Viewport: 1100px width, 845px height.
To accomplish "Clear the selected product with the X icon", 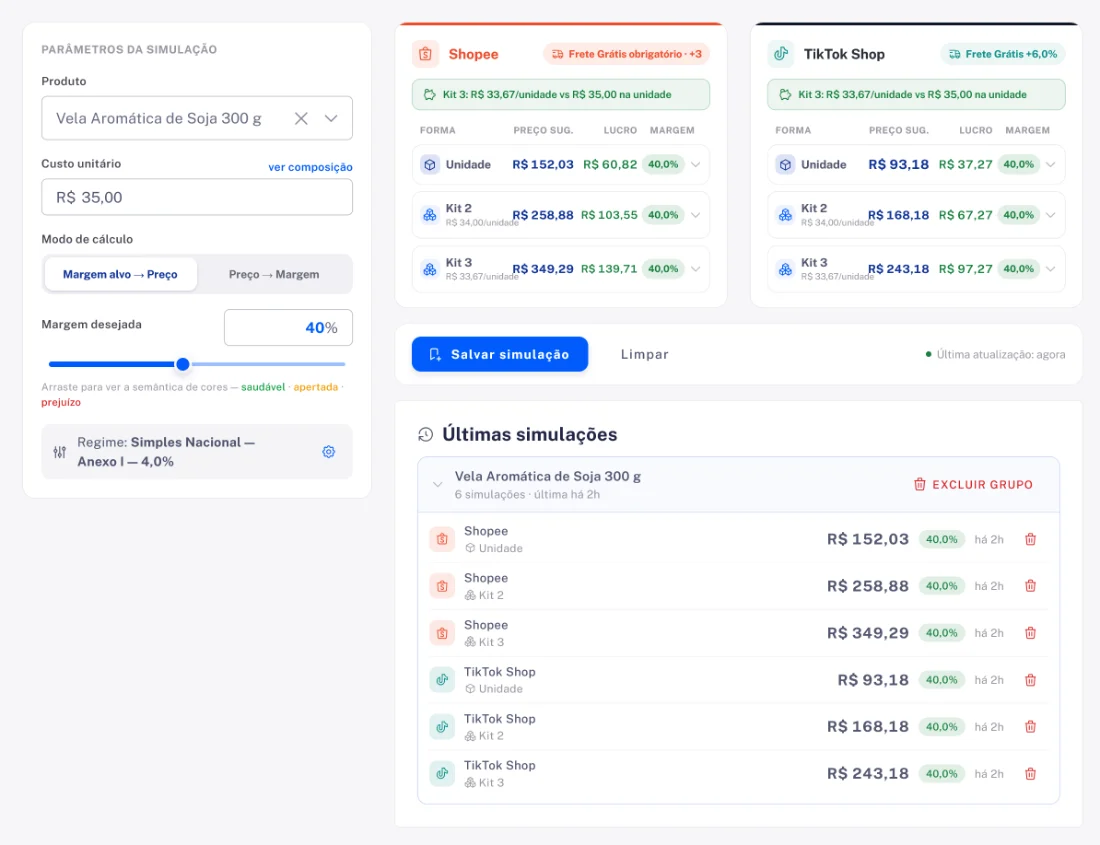I will pos(301,119).
